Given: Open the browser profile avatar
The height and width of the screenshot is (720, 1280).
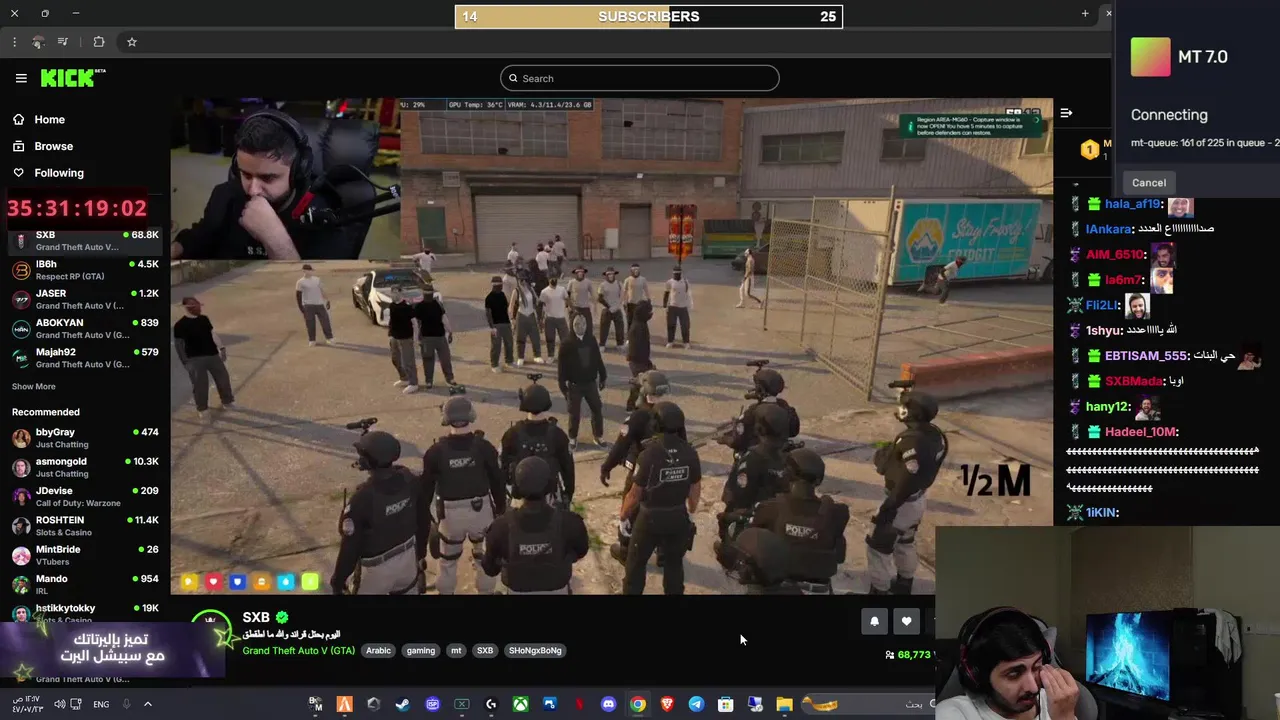Looking at the screenshot, I should tap(38, 42).
